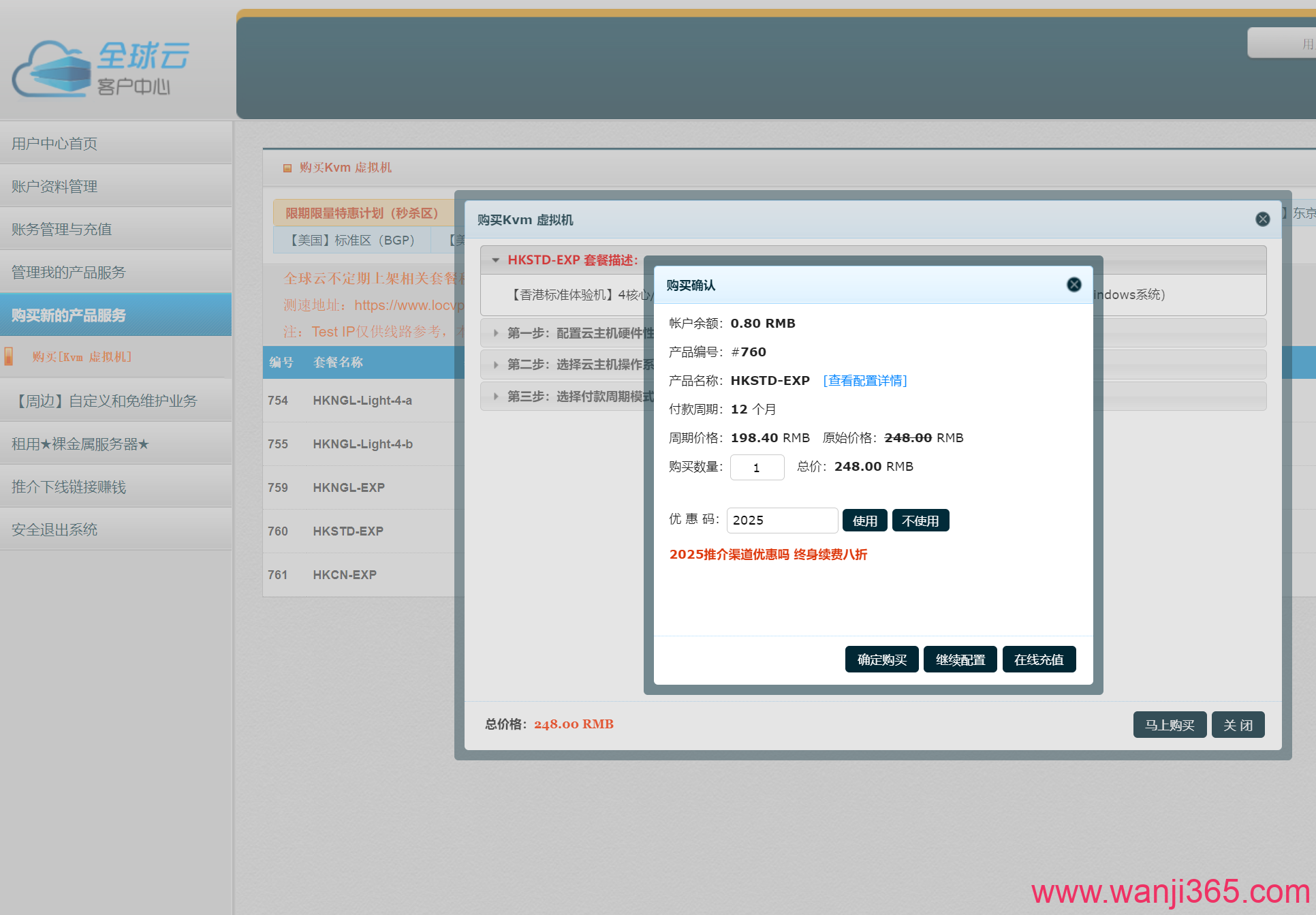The image size is (1316, 915).
Task: Click the 编号 column header
Action: [281, 362]
